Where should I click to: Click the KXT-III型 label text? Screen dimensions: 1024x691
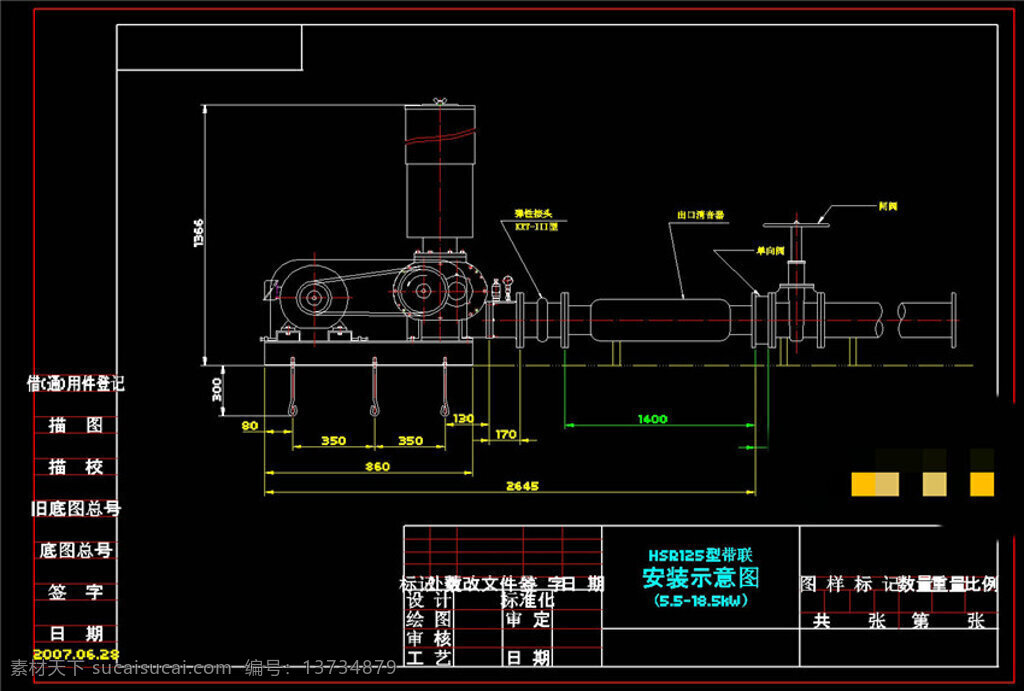click(x=536, y=227)
